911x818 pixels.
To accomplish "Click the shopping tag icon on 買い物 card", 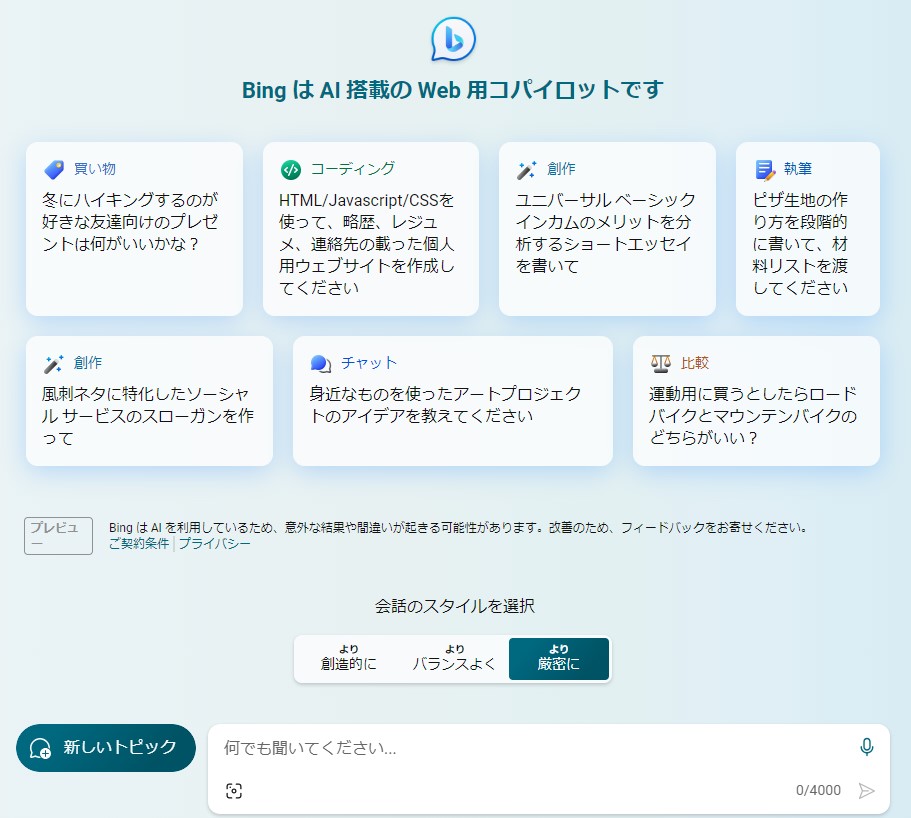I will 54,169.
